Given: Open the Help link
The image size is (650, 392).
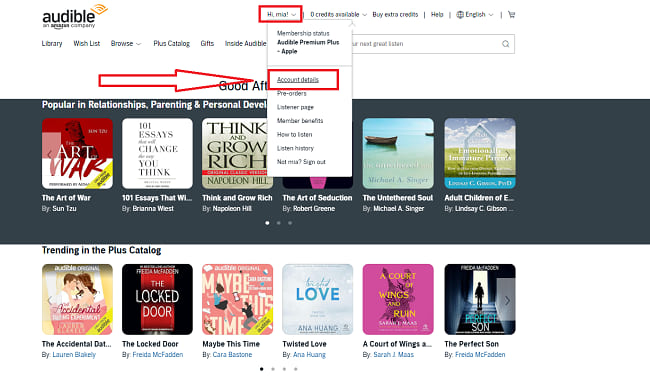Looking at the screenshot, I should pyautogui.click(x=437, y=15).
